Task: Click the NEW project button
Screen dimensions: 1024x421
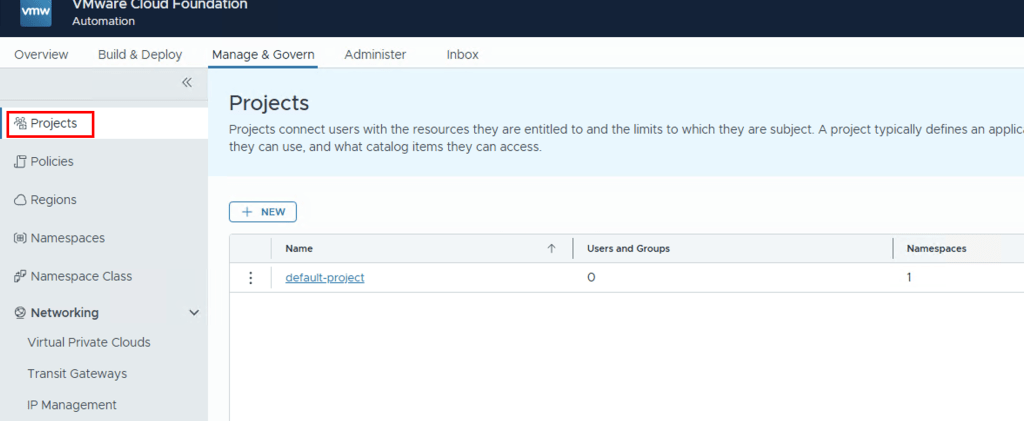Action: (263, 212)
